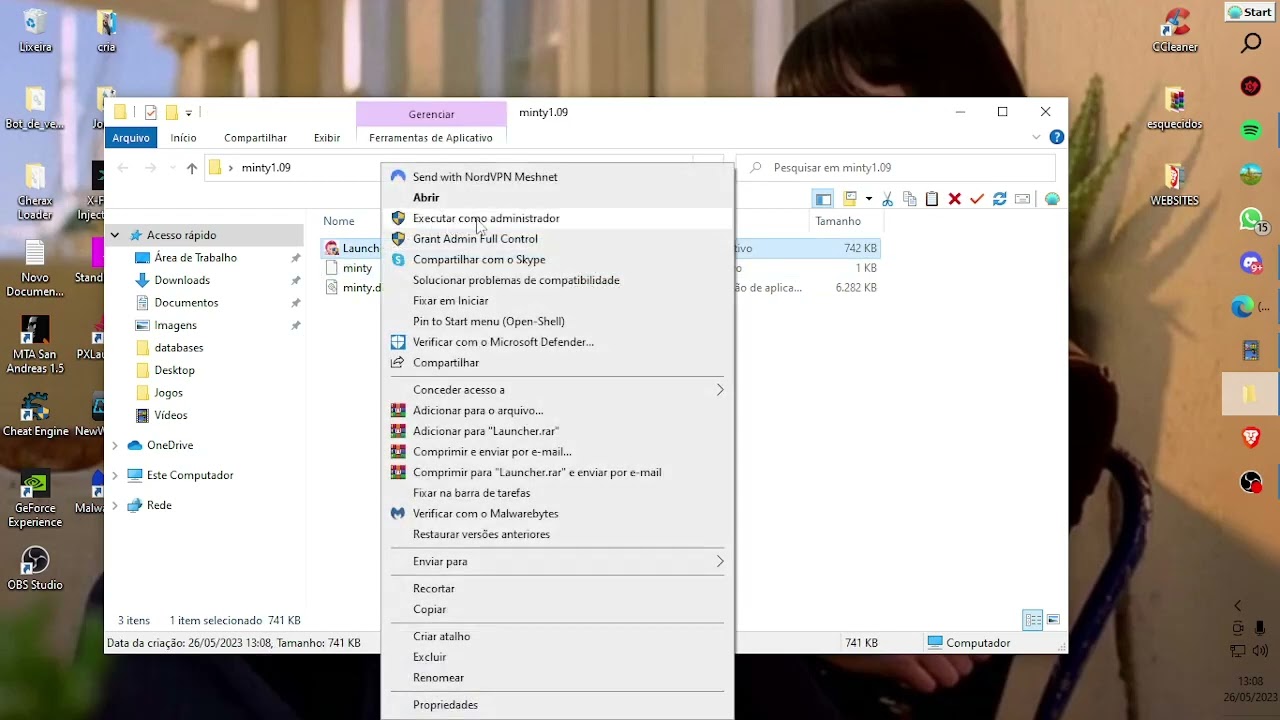This screenshot has width=1280, height=720.
Task: Collapse the ribbon with the chevron
Action: [x=1037, y=138]
